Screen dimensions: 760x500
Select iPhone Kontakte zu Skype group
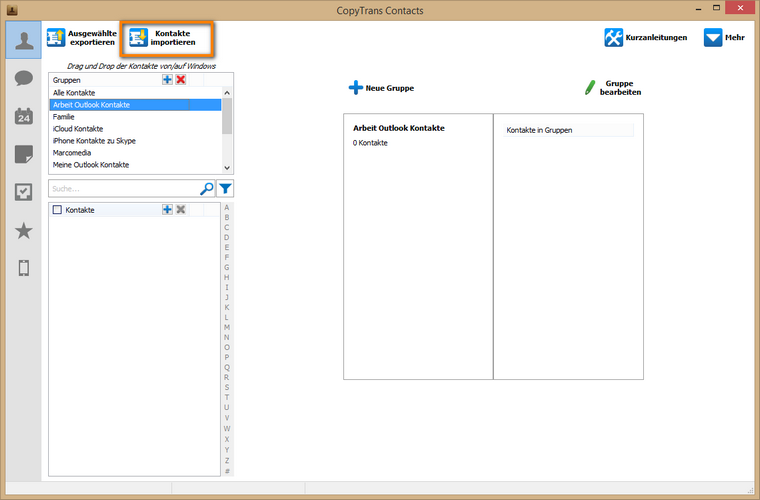point(135,141)
